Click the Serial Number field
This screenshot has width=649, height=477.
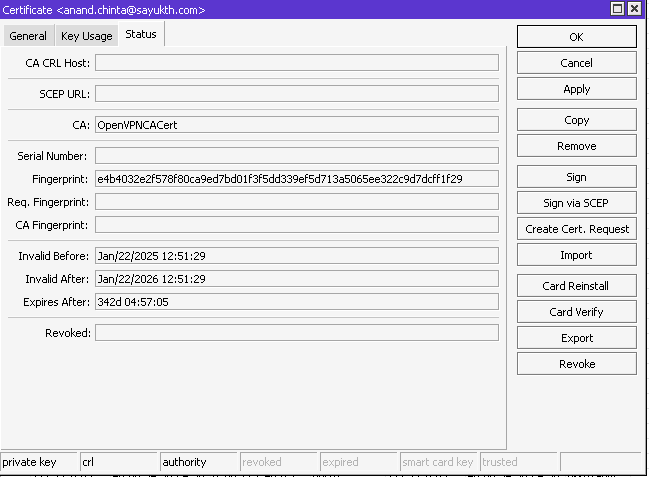coord(297,156)
